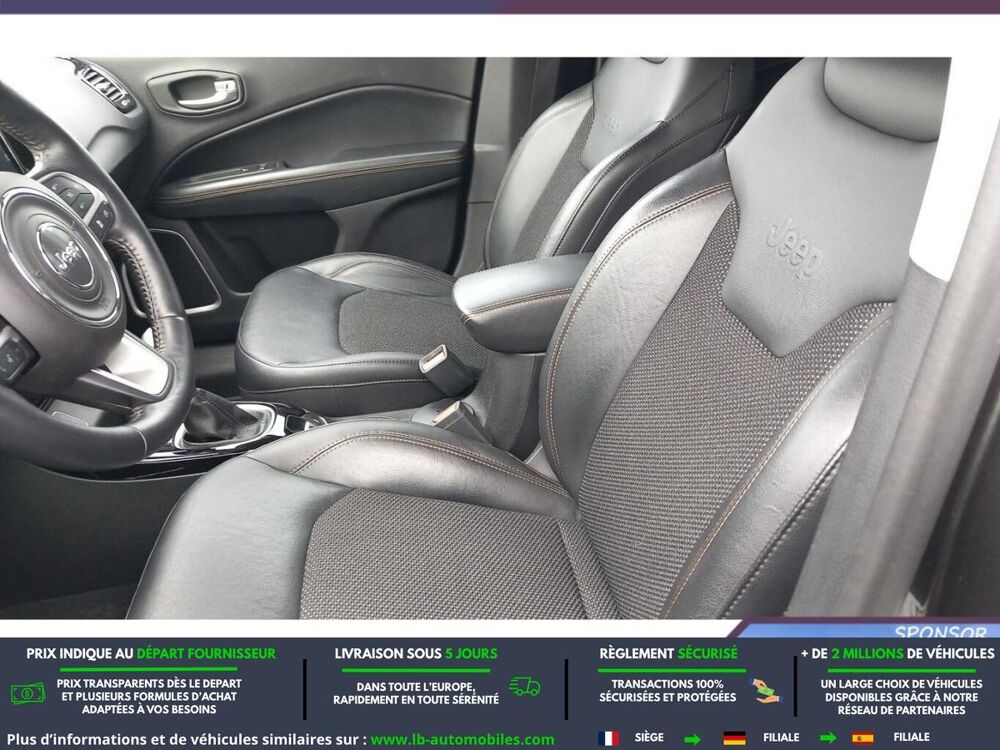Open the www.lb-automobiles.com link
Viewport: 1000px width, 750px height.
coord(462,740)
